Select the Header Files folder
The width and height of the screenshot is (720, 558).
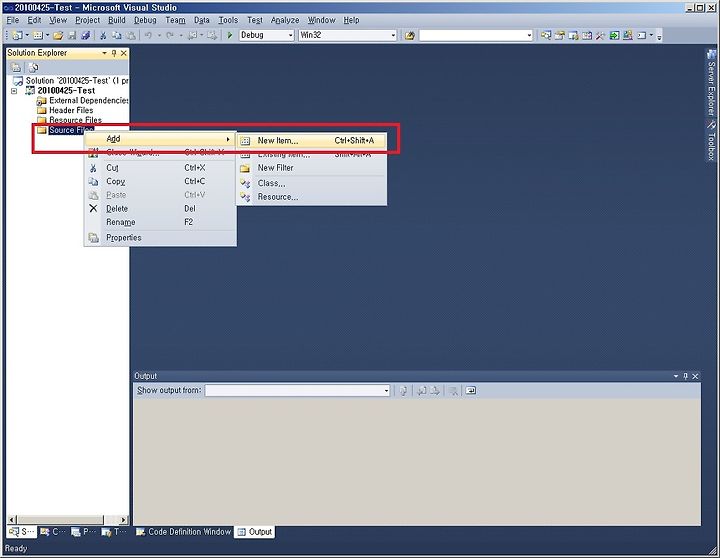click(x=71, y=110)
